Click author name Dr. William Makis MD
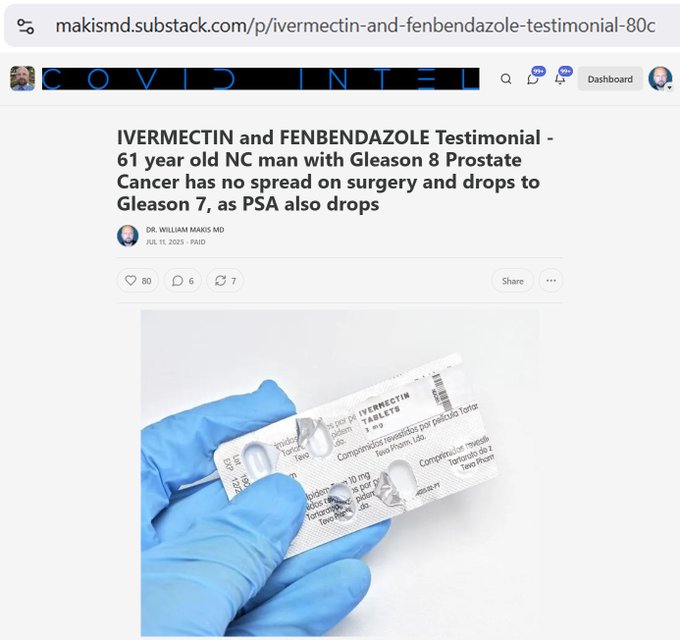The height and width of the screenshot is (644, 680). [185, 229]
